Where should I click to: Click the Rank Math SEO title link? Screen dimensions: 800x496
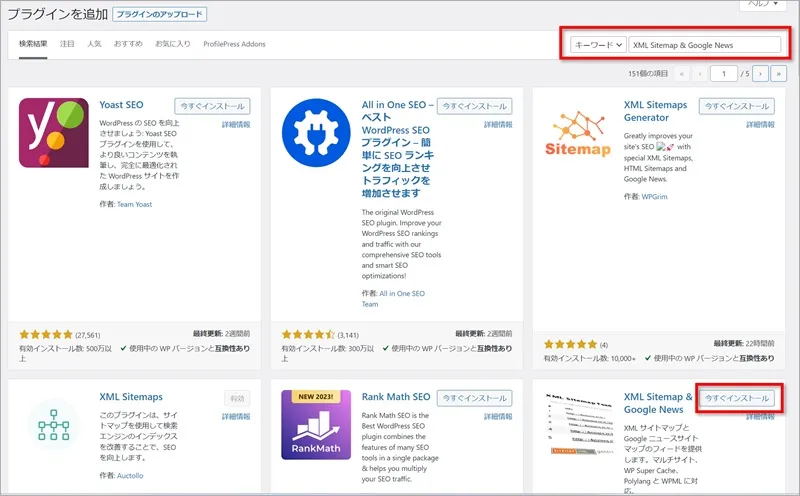[396, 396]
